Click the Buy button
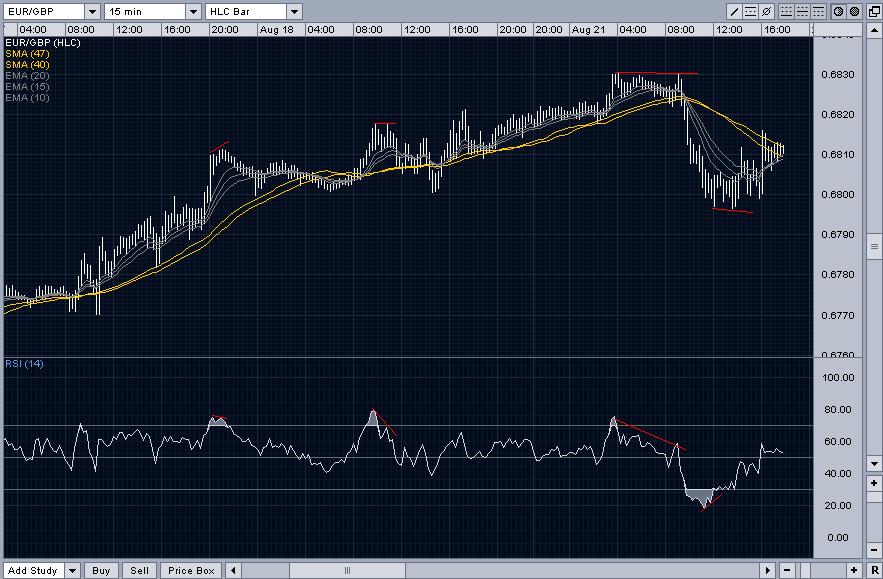 [x=101, y=571]
